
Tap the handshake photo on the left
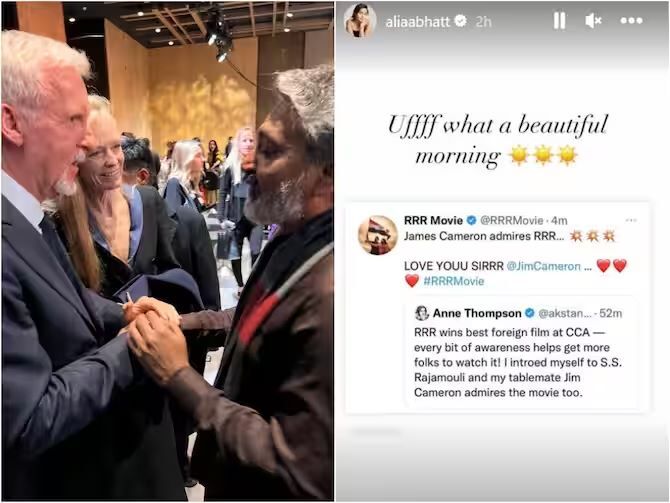[168, 251]
